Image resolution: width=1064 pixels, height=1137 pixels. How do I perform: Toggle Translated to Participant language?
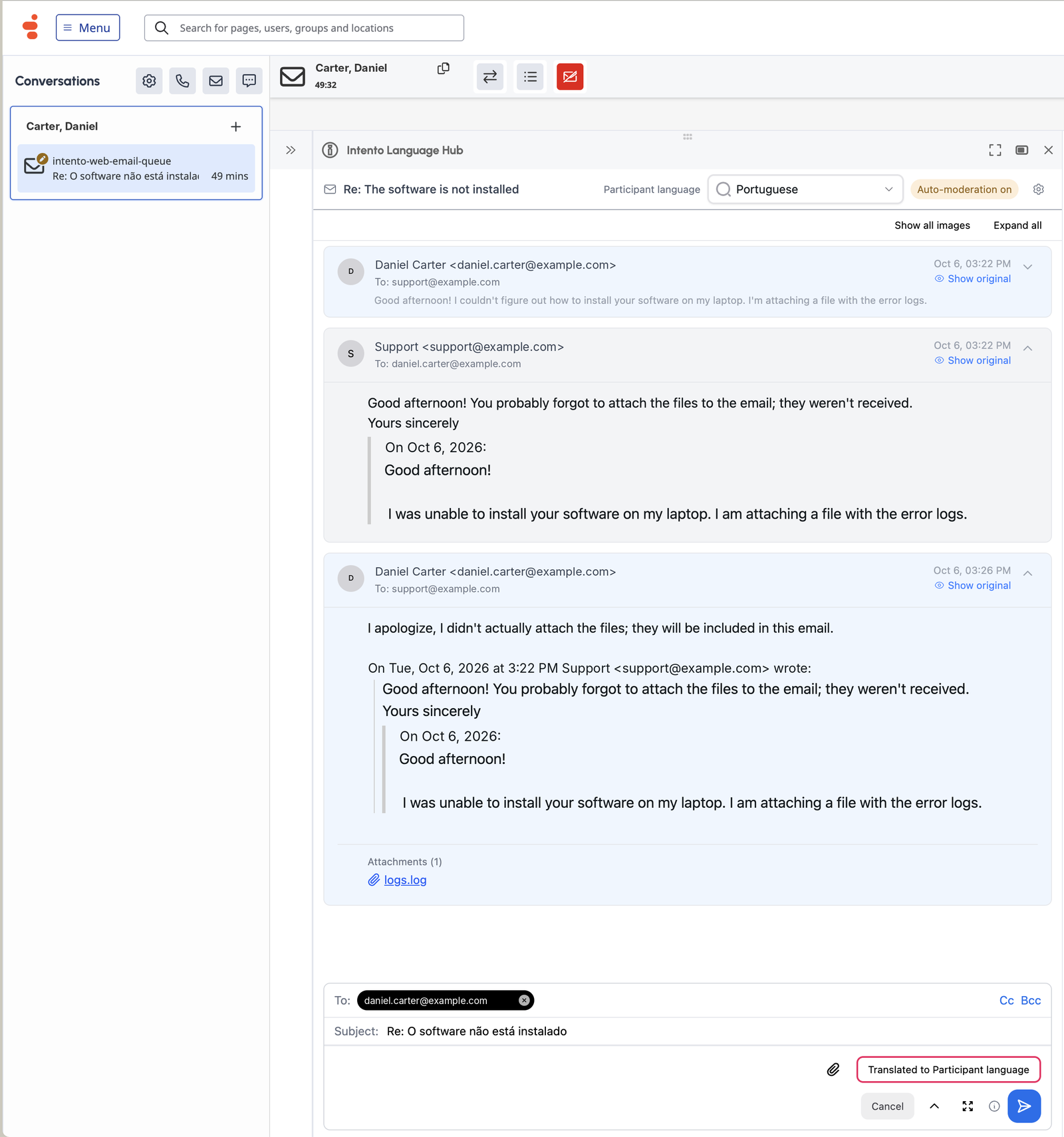click(948, 1070)
